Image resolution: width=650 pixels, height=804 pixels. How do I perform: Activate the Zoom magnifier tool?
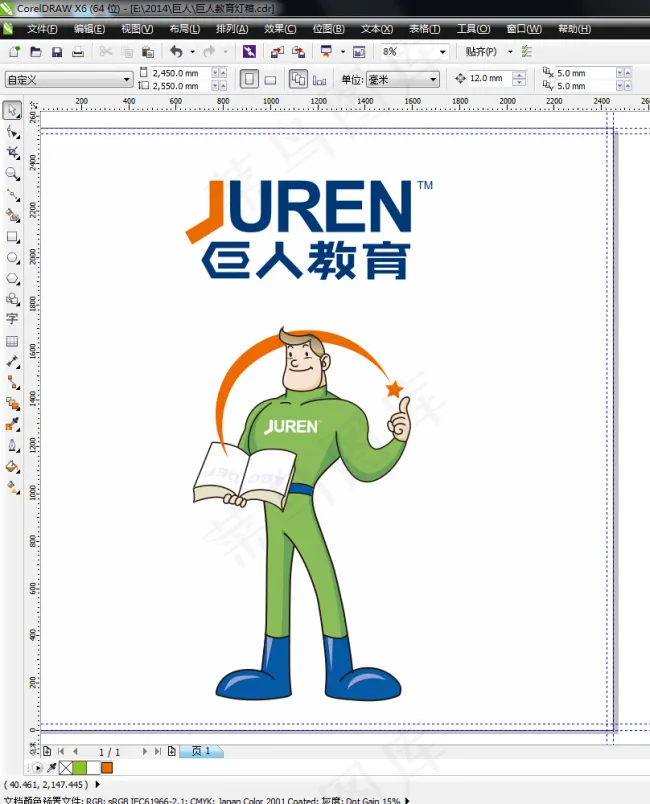12,174
